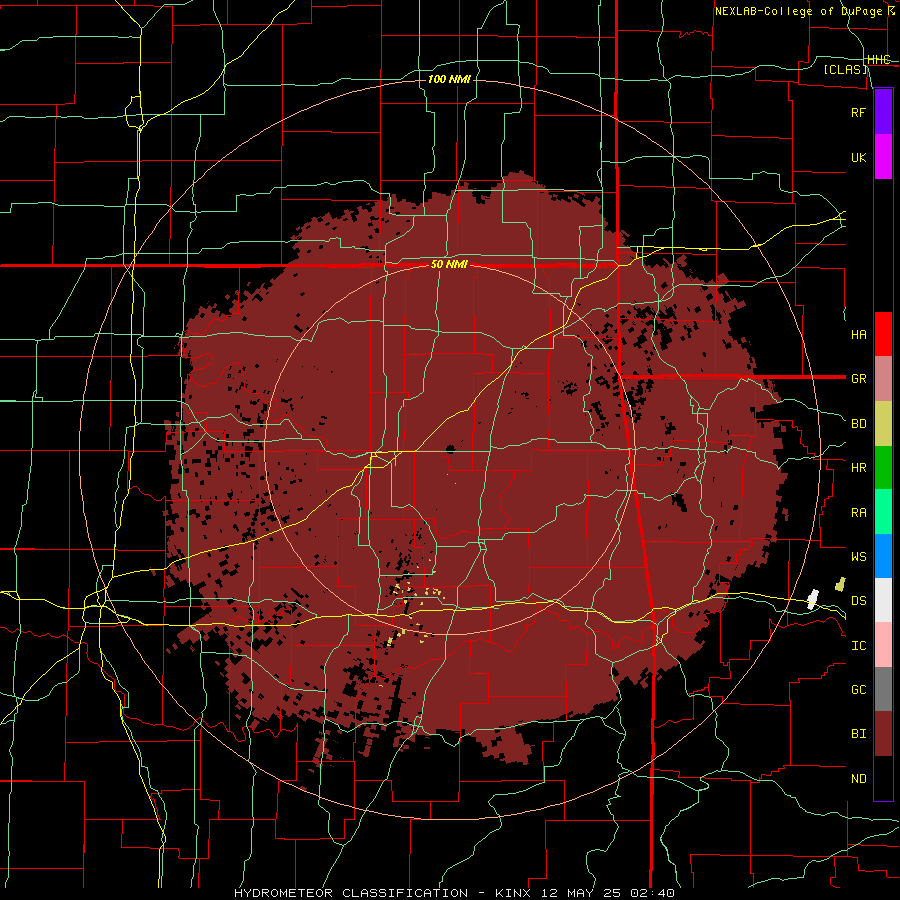Click the RA legend label
Image resolution: width=900 pixels, height=900 pixels.
858,513
